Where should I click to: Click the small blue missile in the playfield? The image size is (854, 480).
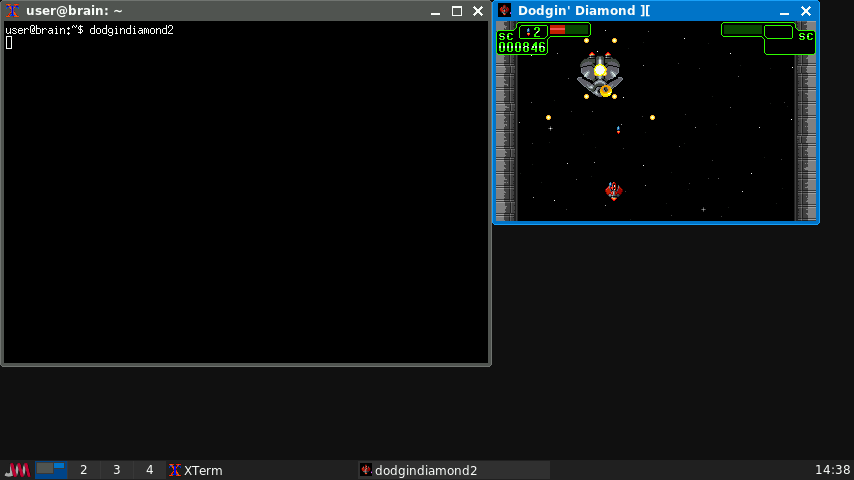pyautogui.click(x=618, y=129)
